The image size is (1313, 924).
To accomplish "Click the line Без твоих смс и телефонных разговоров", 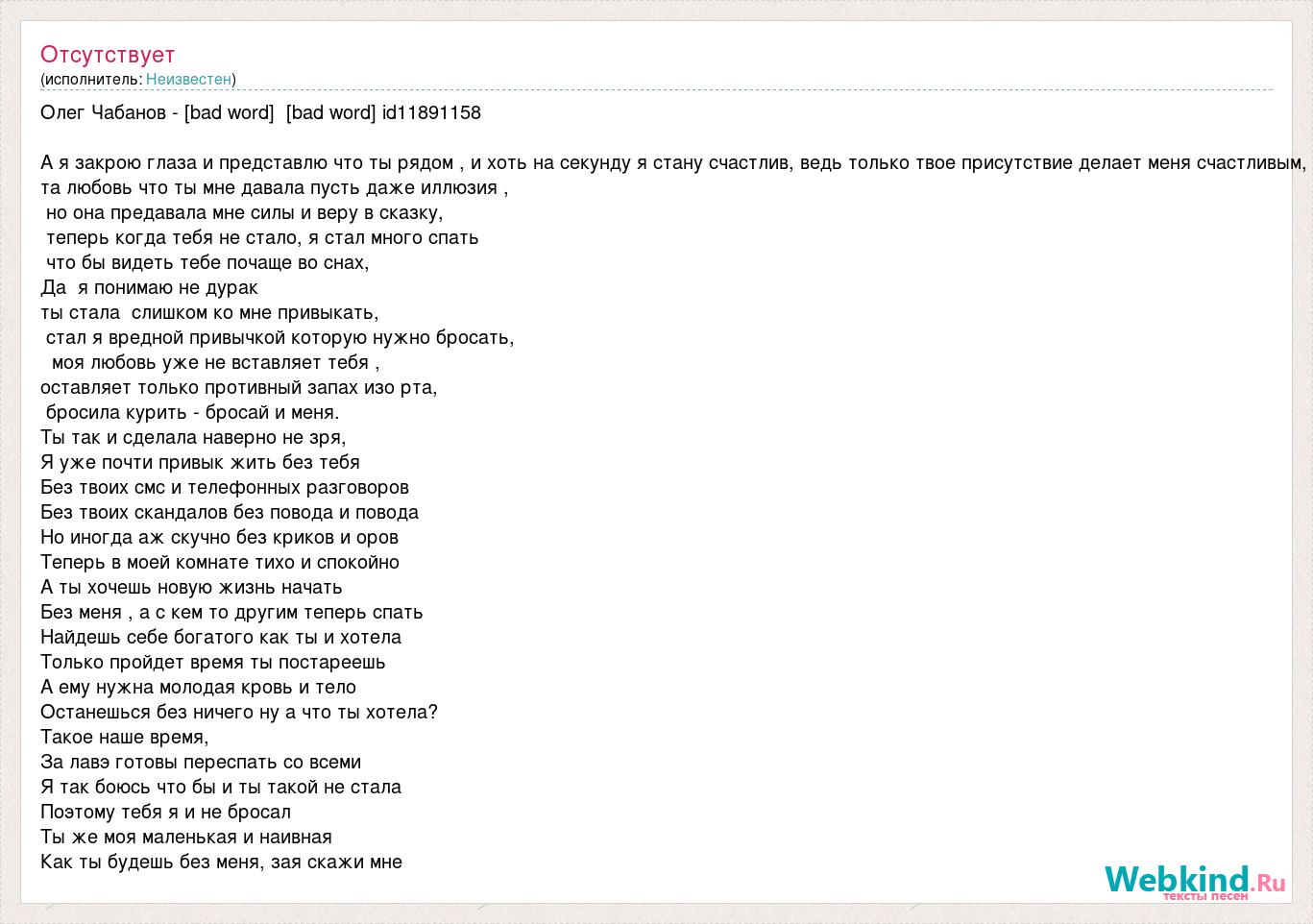I will click(225, 487).
